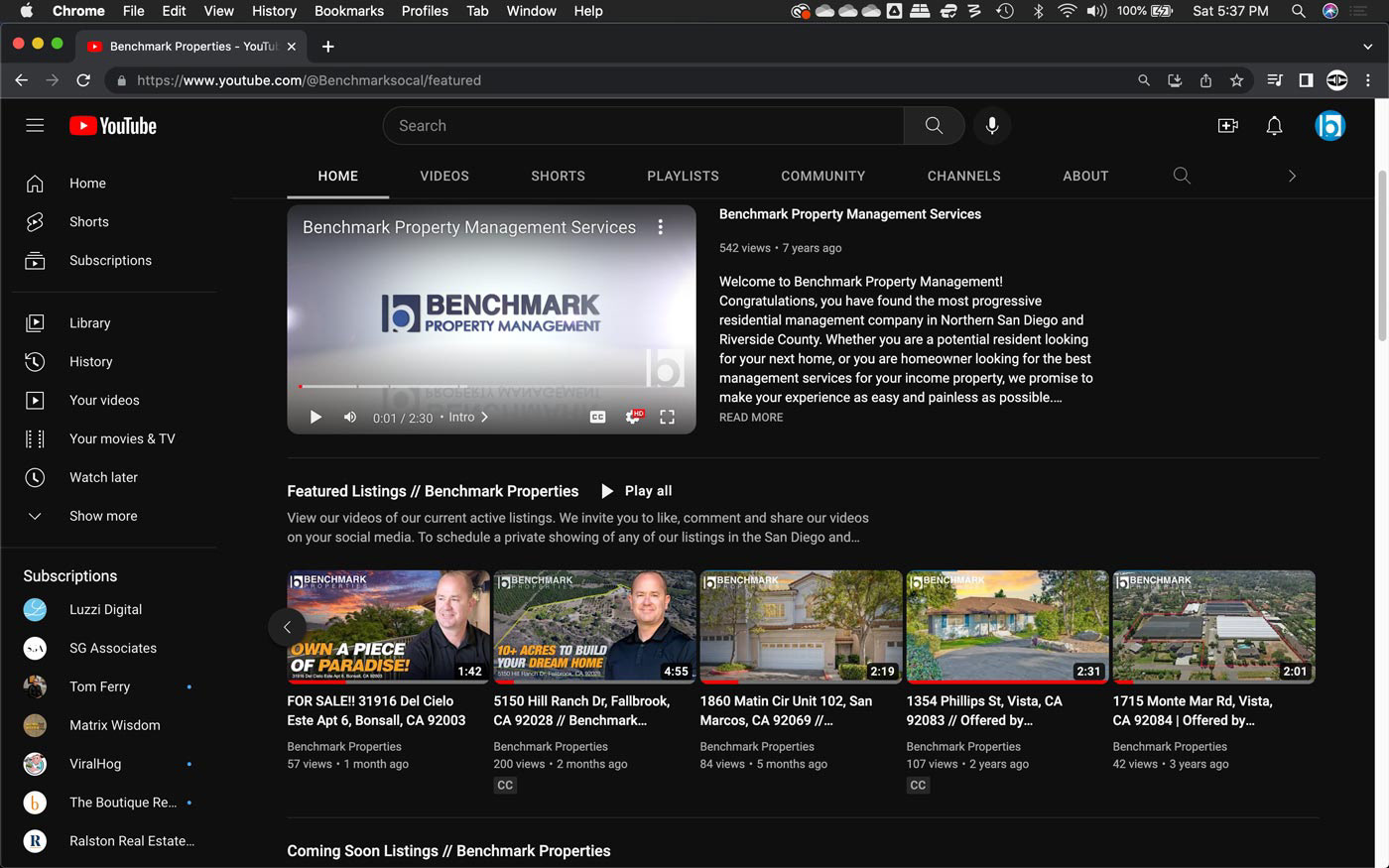Screen dimensions: 1389x868
Task: Start voice search with microphone icon
Action: point(991,126)
